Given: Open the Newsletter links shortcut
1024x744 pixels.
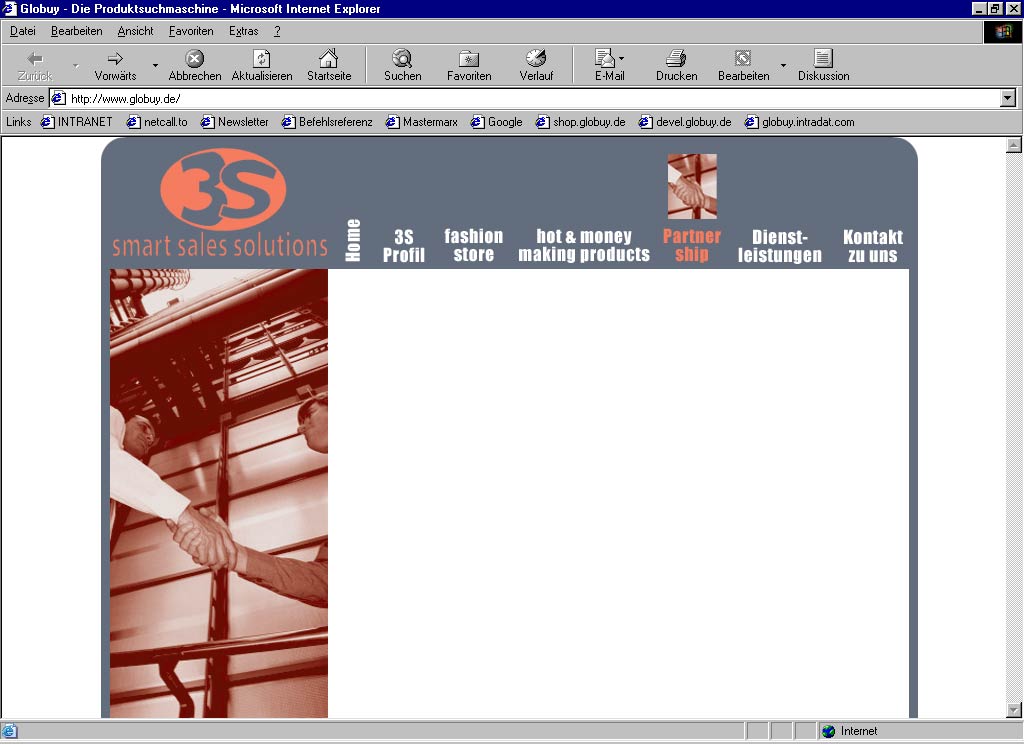Looking at the screenshot, I should coord(234,122).
